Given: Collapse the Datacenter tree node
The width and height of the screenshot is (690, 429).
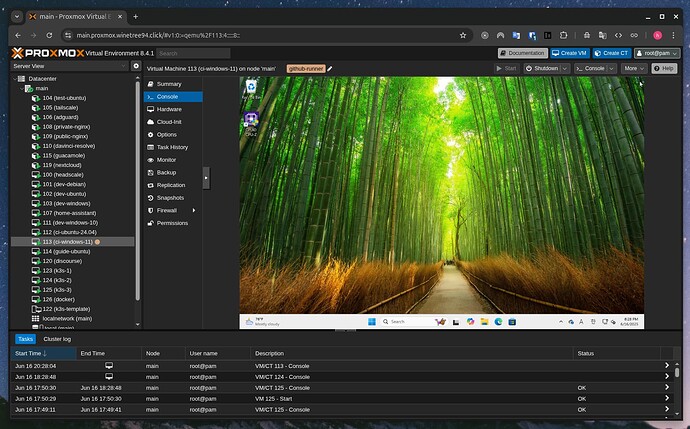Looking at the screenshot, I should [15, 79].
